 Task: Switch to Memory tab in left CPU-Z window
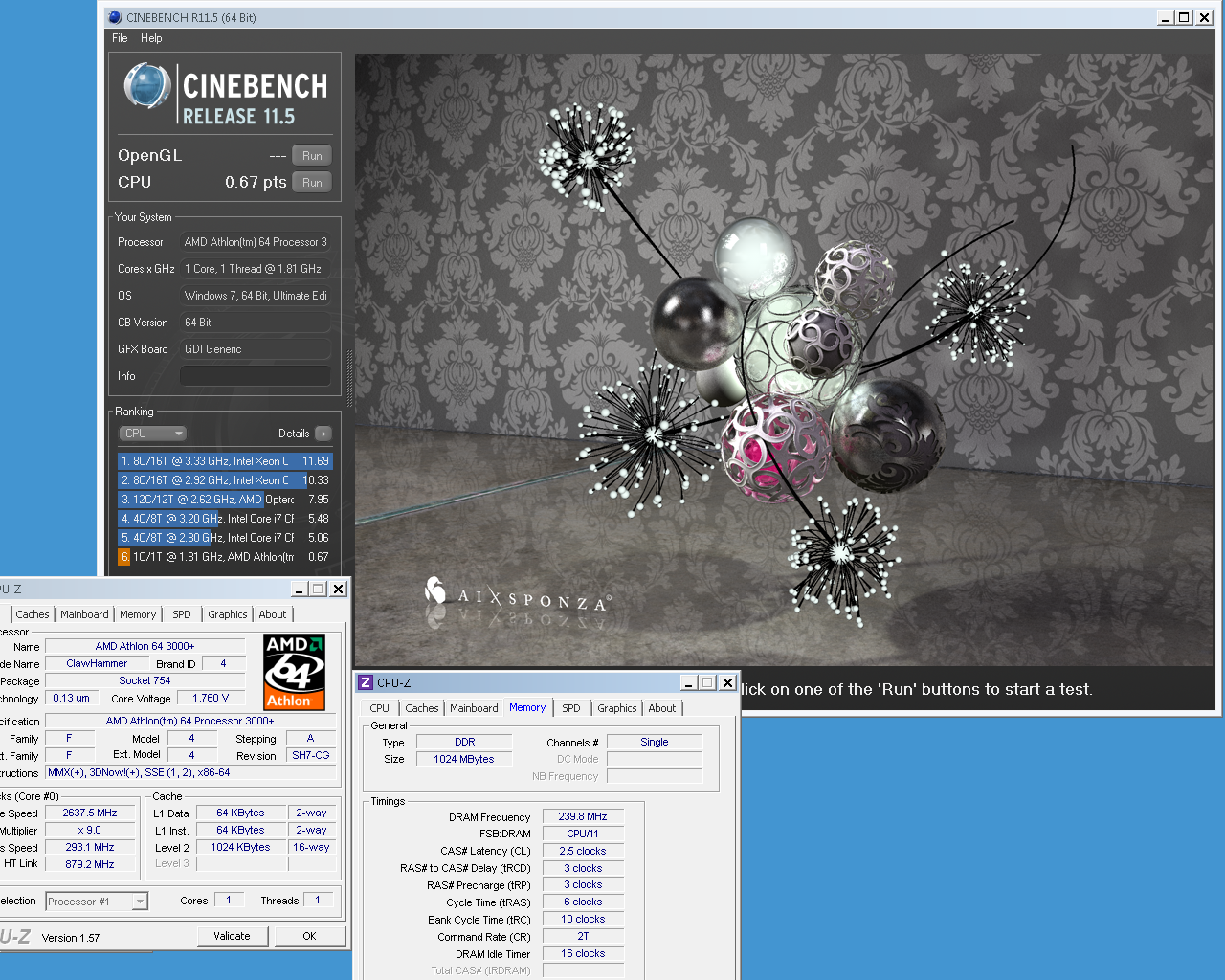pos(138,614)
